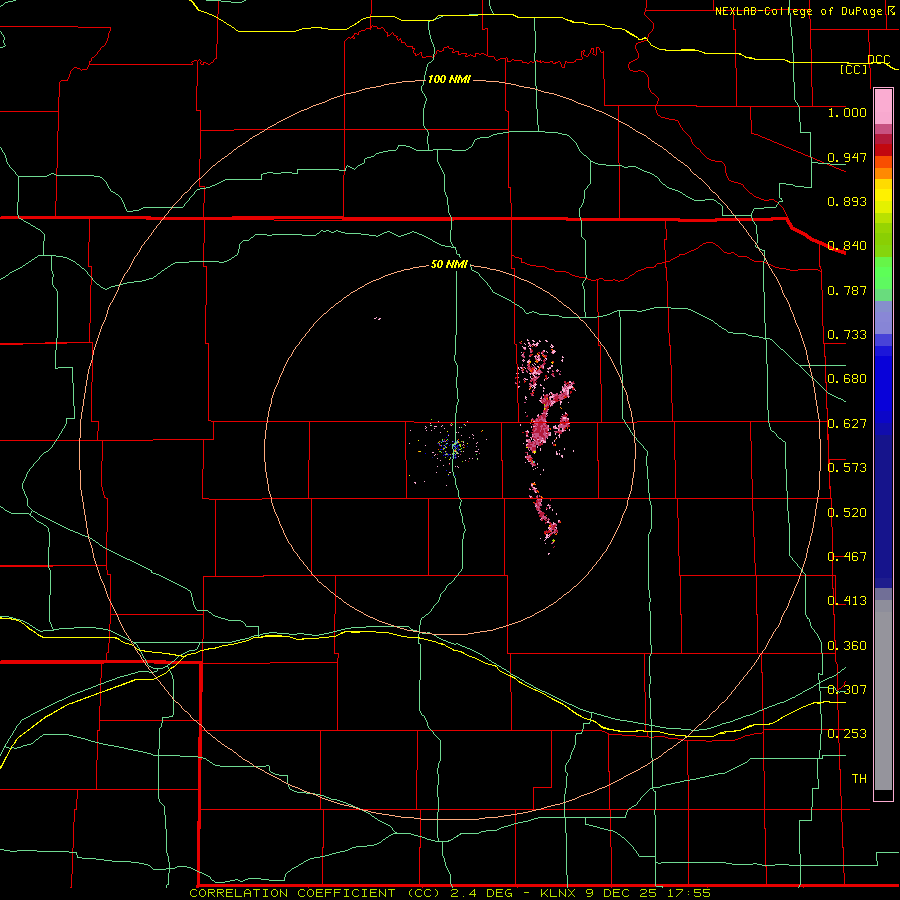Click the 100 NMI range ring label
This screenshot has width=900, height=900.
pyautogui.click(x=449, y=79)
